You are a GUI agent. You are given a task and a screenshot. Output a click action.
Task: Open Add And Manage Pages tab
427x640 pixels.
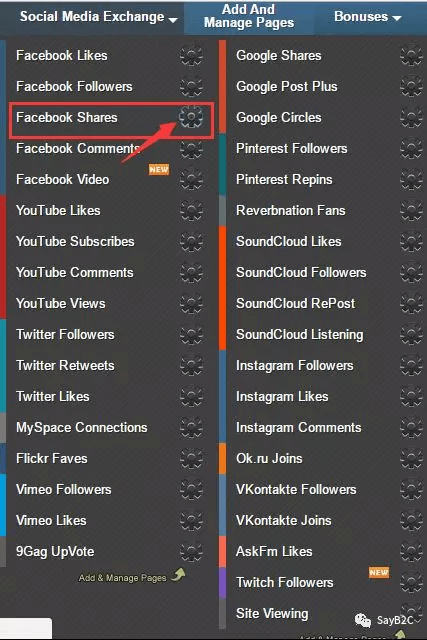(x=249, y=16)
